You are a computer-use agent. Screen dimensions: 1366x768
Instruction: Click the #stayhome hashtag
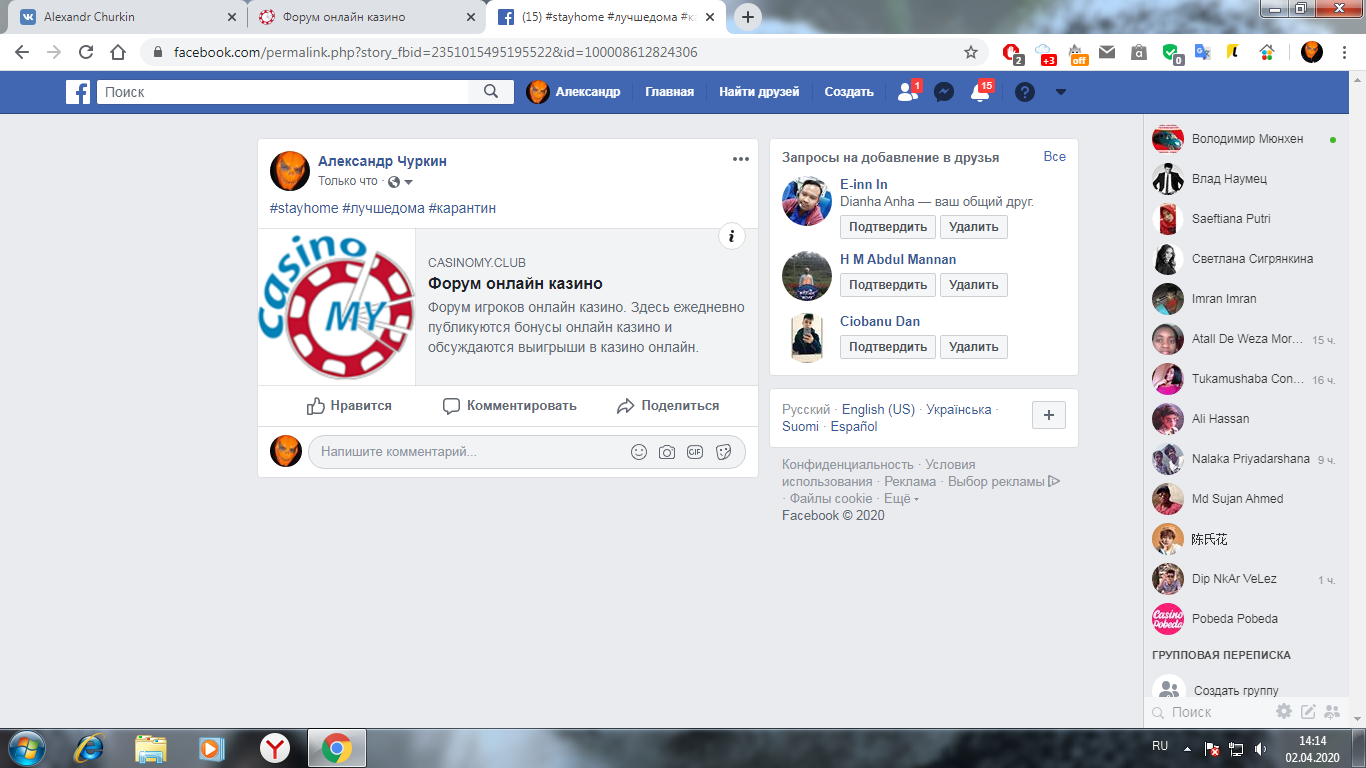(x=304, y=208)
